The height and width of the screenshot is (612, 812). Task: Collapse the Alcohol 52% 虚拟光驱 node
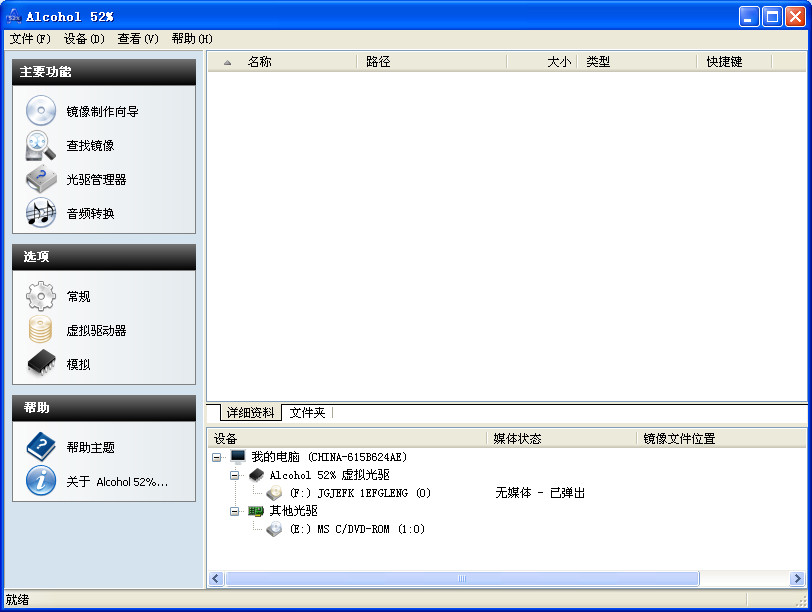point(235,475)
